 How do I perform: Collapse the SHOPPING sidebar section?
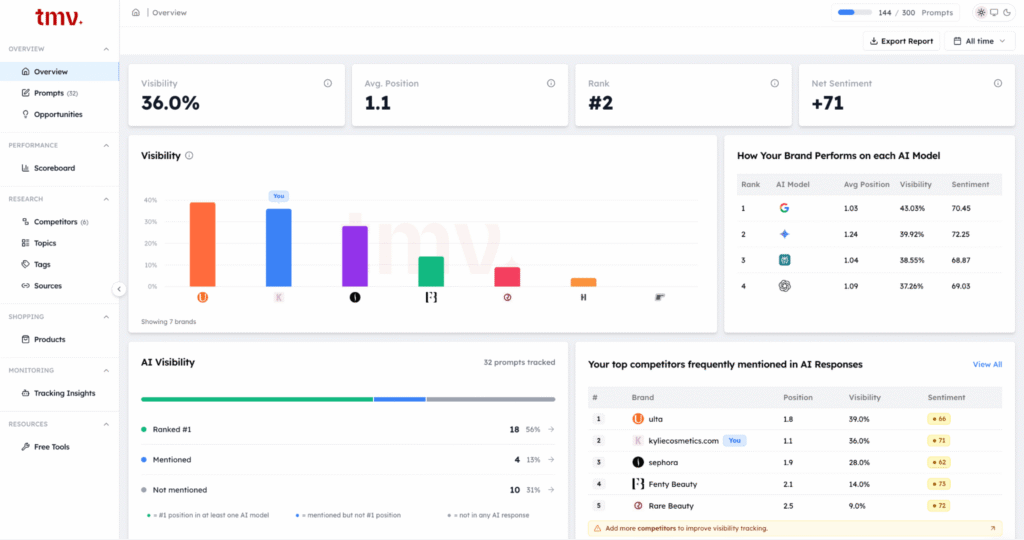(106, 317)
